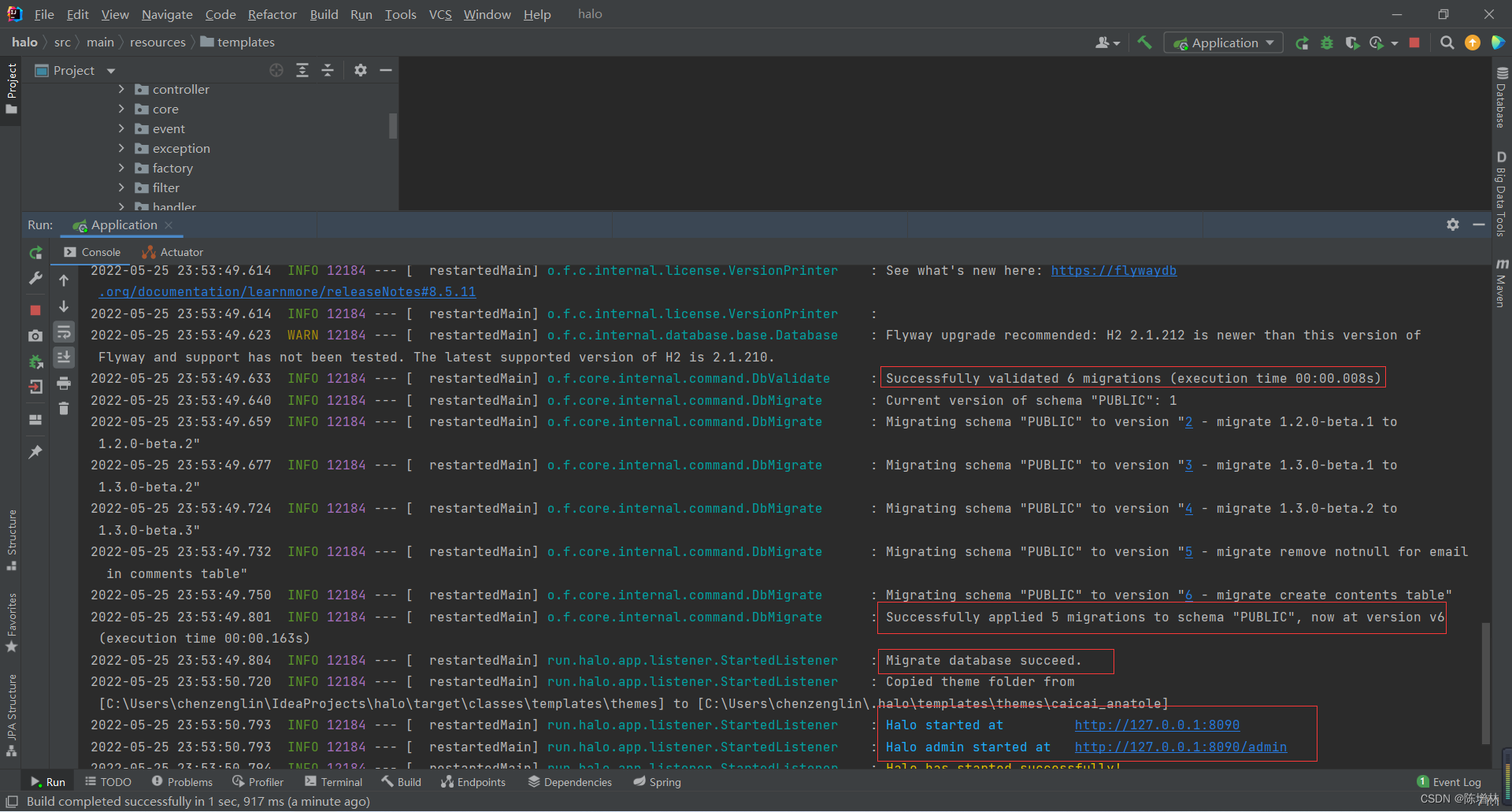Screen dimensions: 1512x812
Task: Open the TODO tool window
Action: click(109, 782)
